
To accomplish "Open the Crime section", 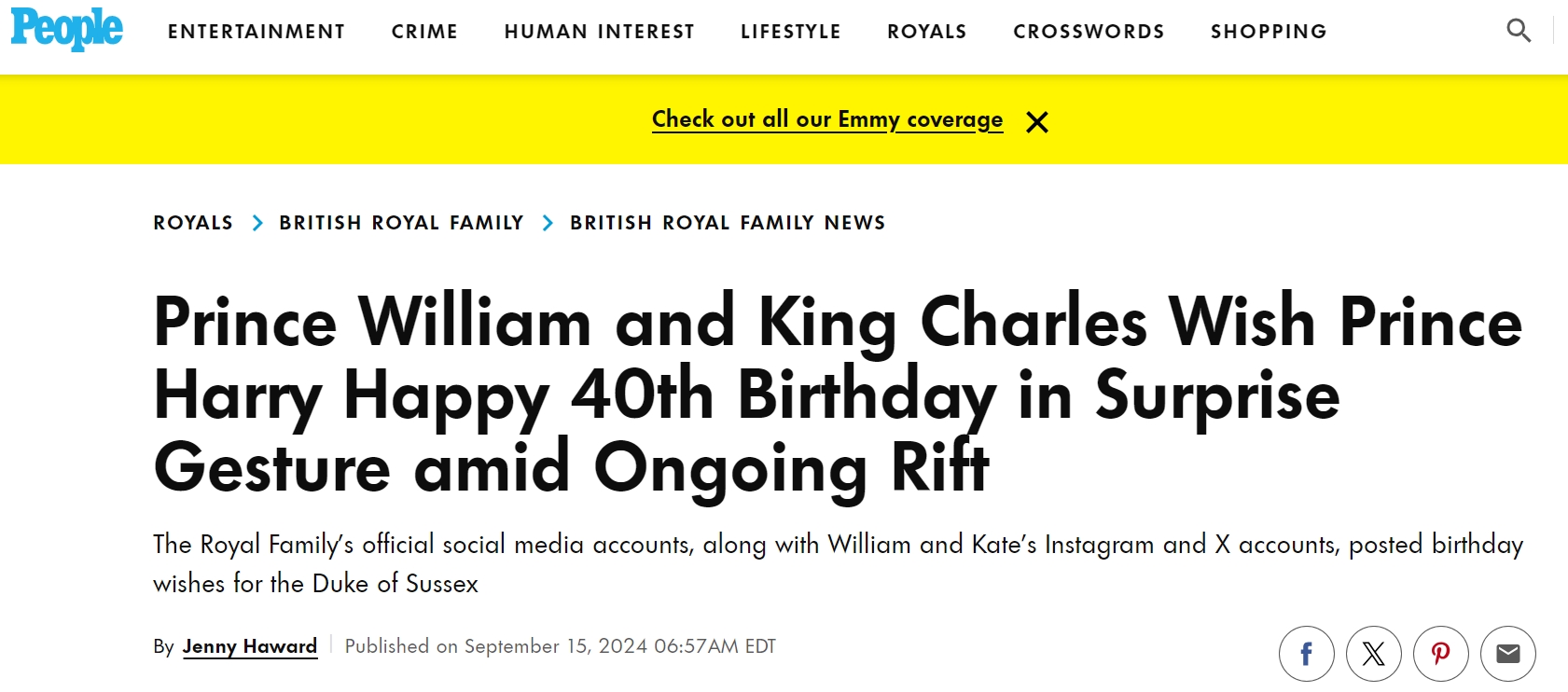I will (424, 32).
